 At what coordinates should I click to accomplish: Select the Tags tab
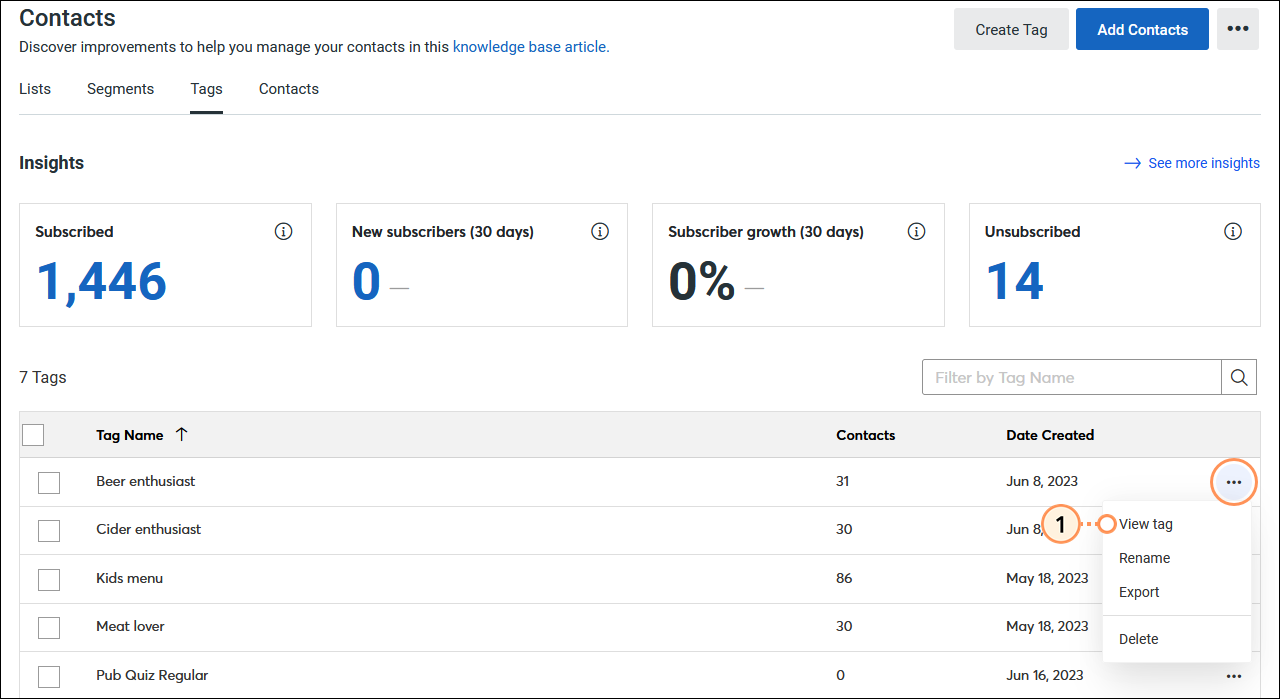207,89
